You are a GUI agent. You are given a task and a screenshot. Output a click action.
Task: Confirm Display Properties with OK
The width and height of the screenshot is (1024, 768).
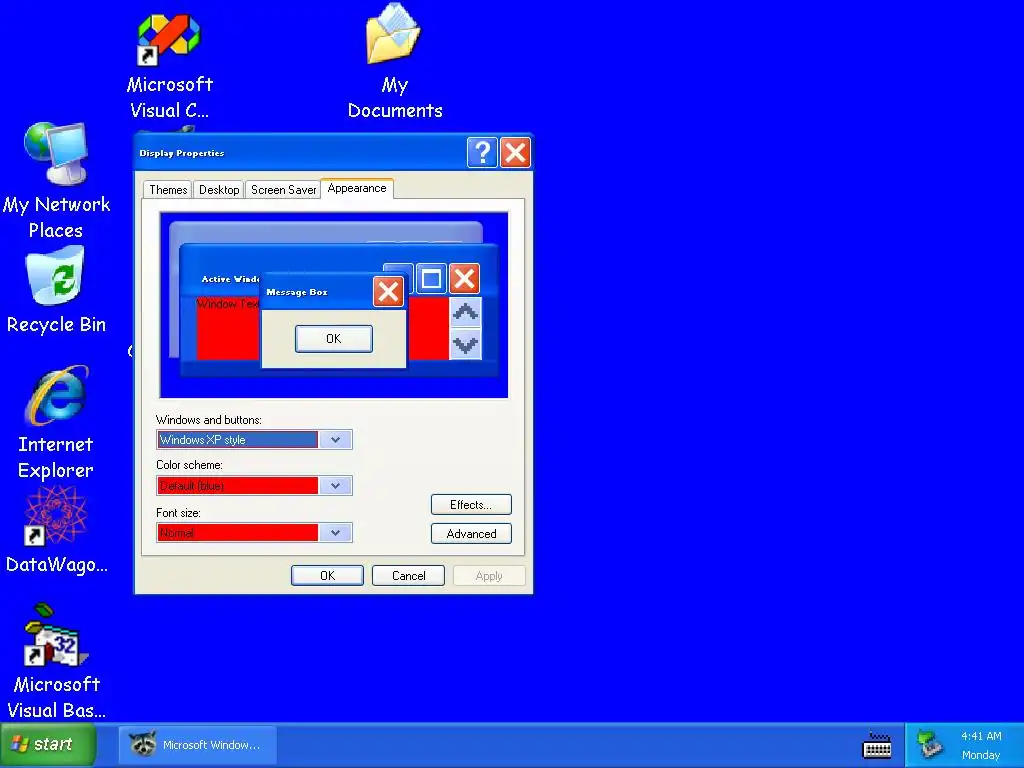click(327, 575)
